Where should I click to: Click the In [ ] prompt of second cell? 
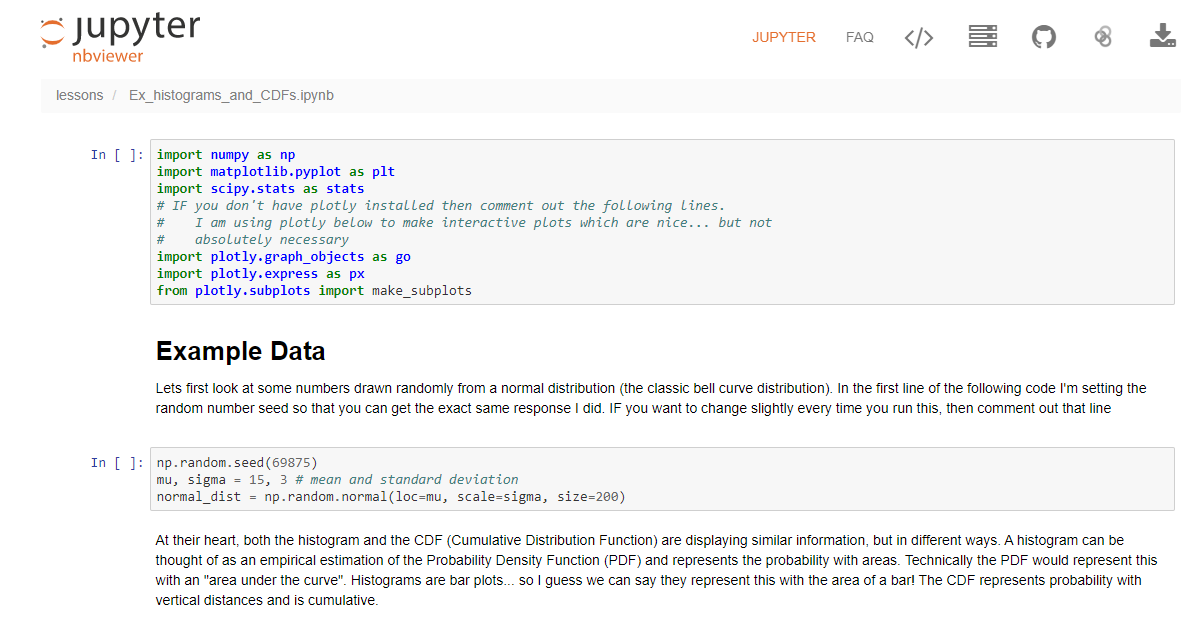pyautogui.click(x=117, y=462)
